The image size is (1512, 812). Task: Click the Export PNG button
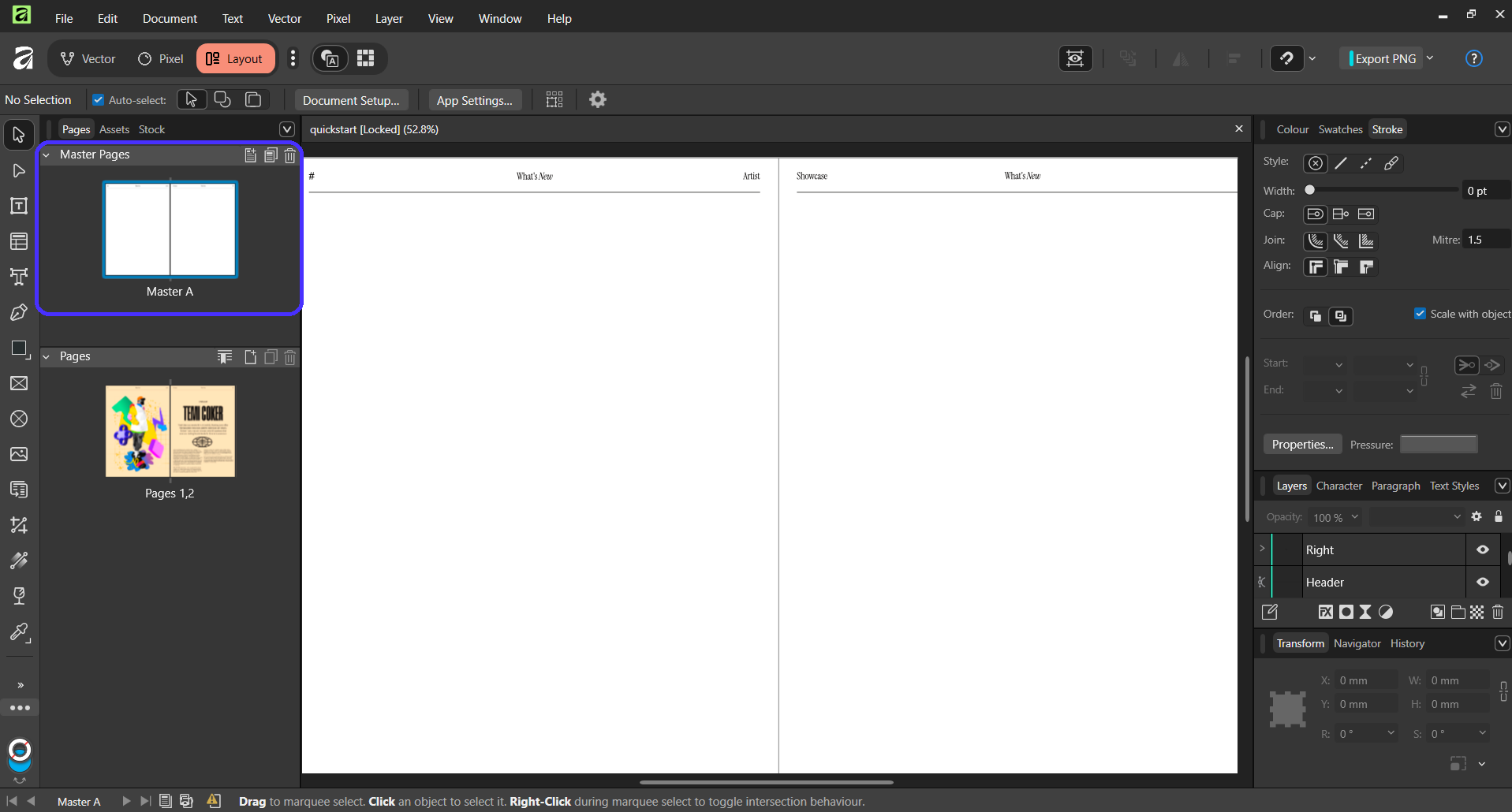point(1382,58)
